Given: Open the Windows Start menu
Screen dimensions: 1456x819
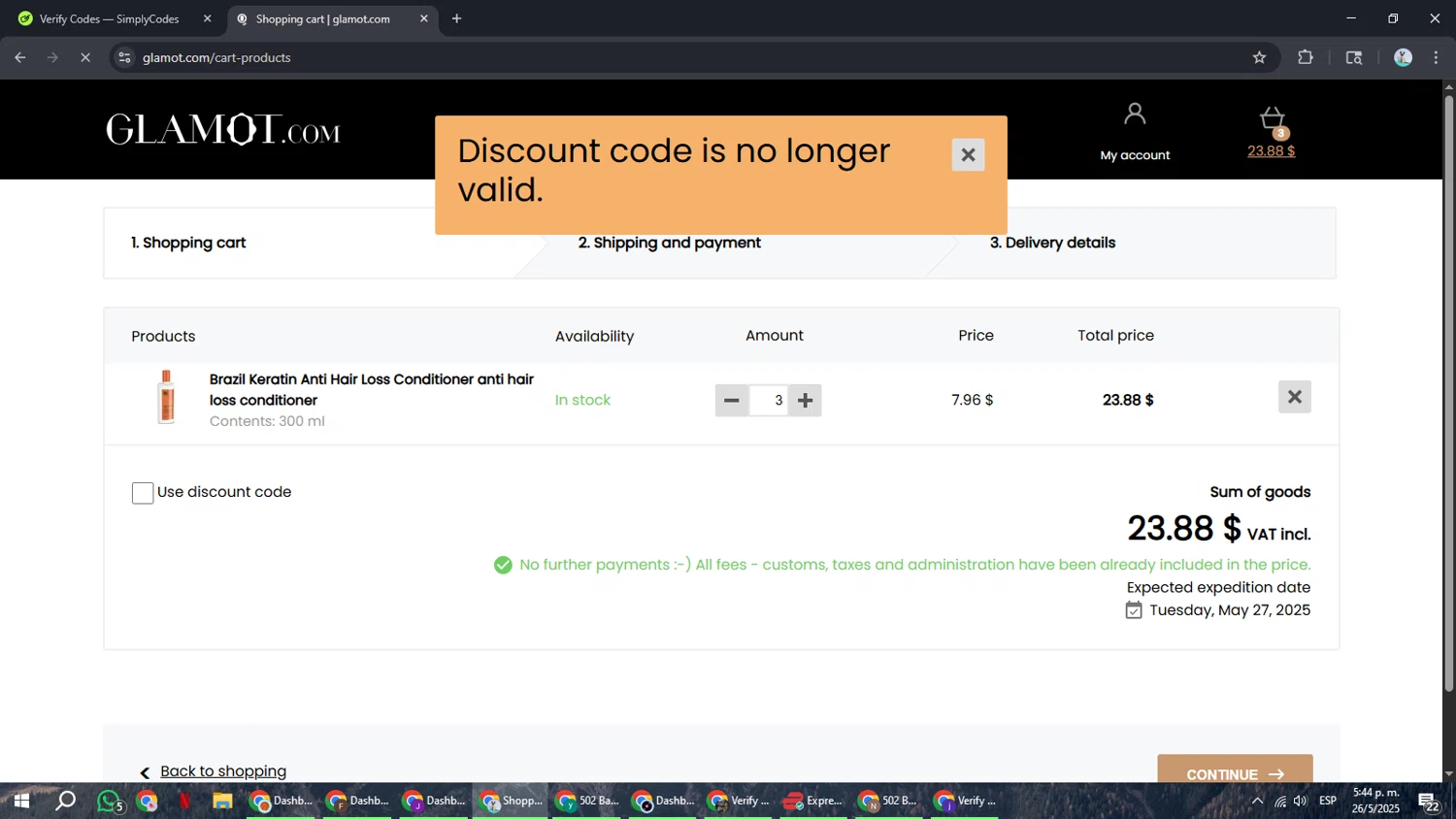Looking at the screenshot, I should coord(21,801).
